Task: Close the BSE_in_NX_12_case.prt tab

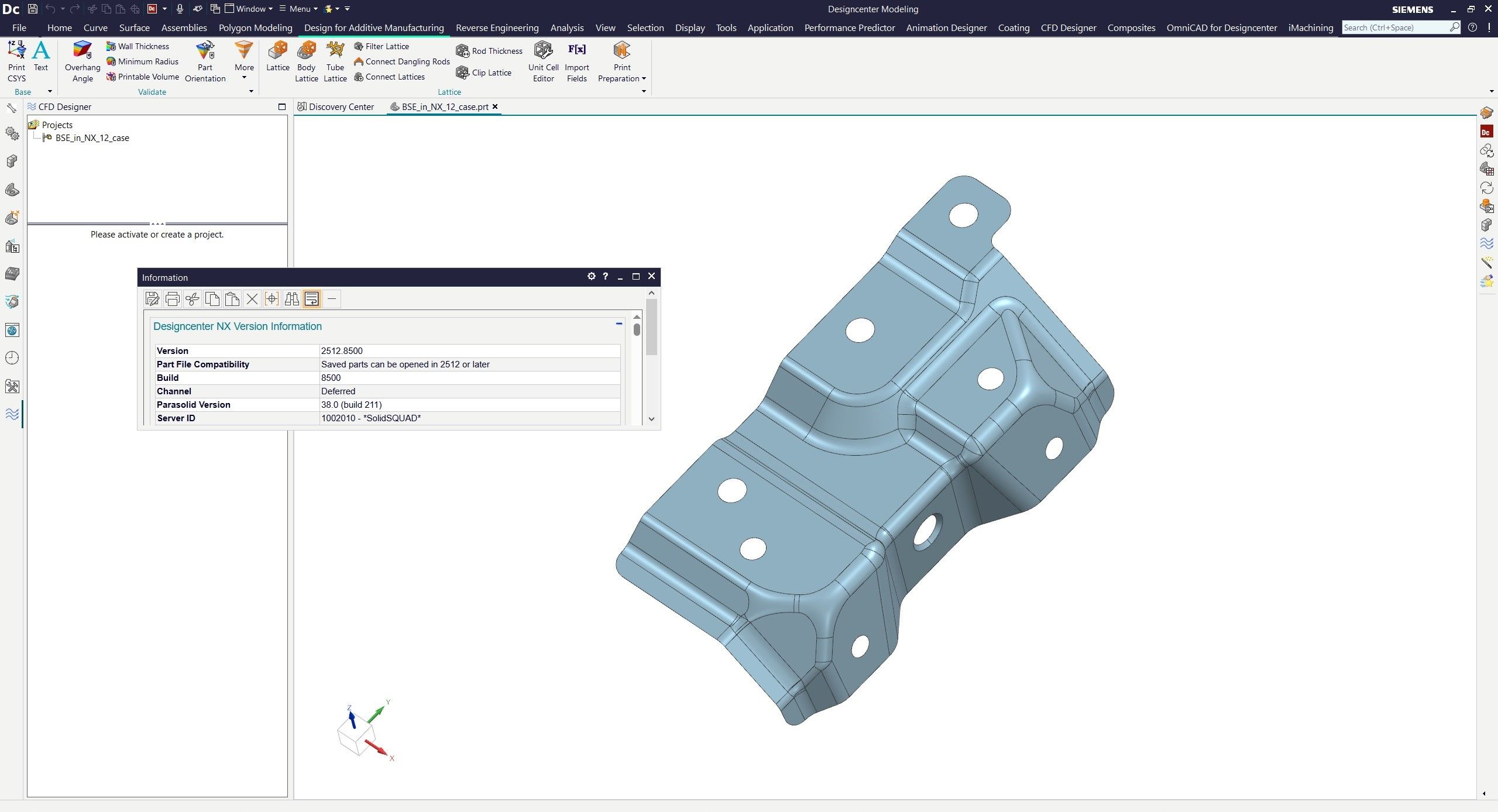Action: [x=495, y=106]
